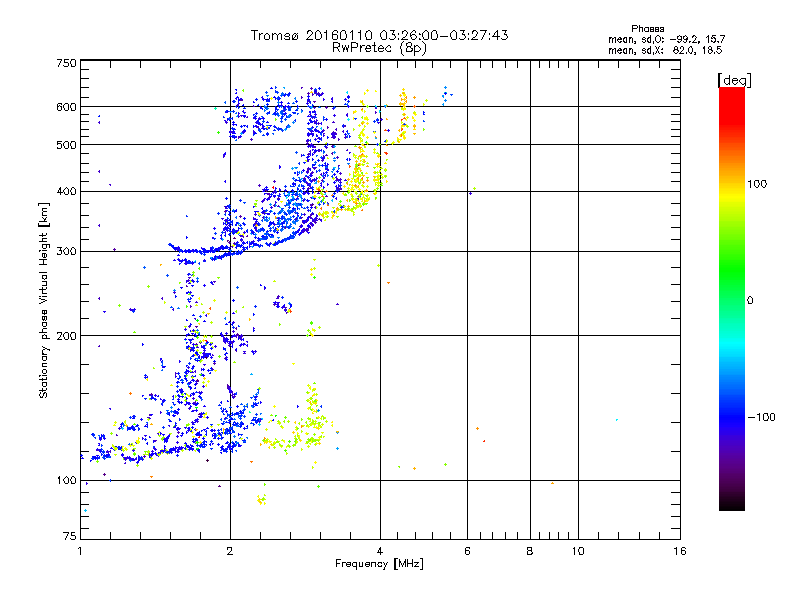Screen dimensions: 800x600
Task: Click the '0' colorbar tick label
Action: click(x=749, y=301)
